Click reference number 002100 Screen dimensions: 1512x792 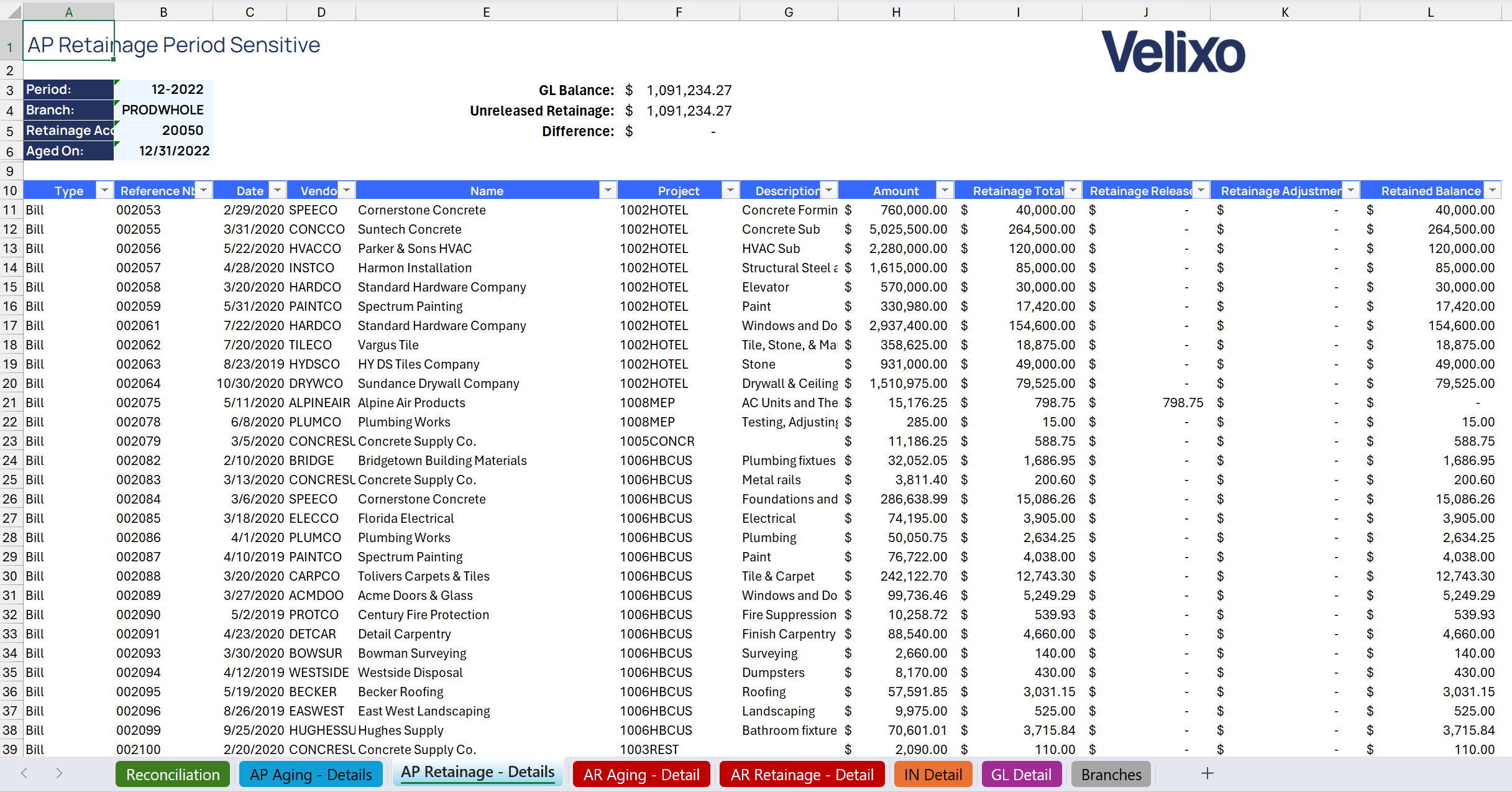click(x=138, y=750)
